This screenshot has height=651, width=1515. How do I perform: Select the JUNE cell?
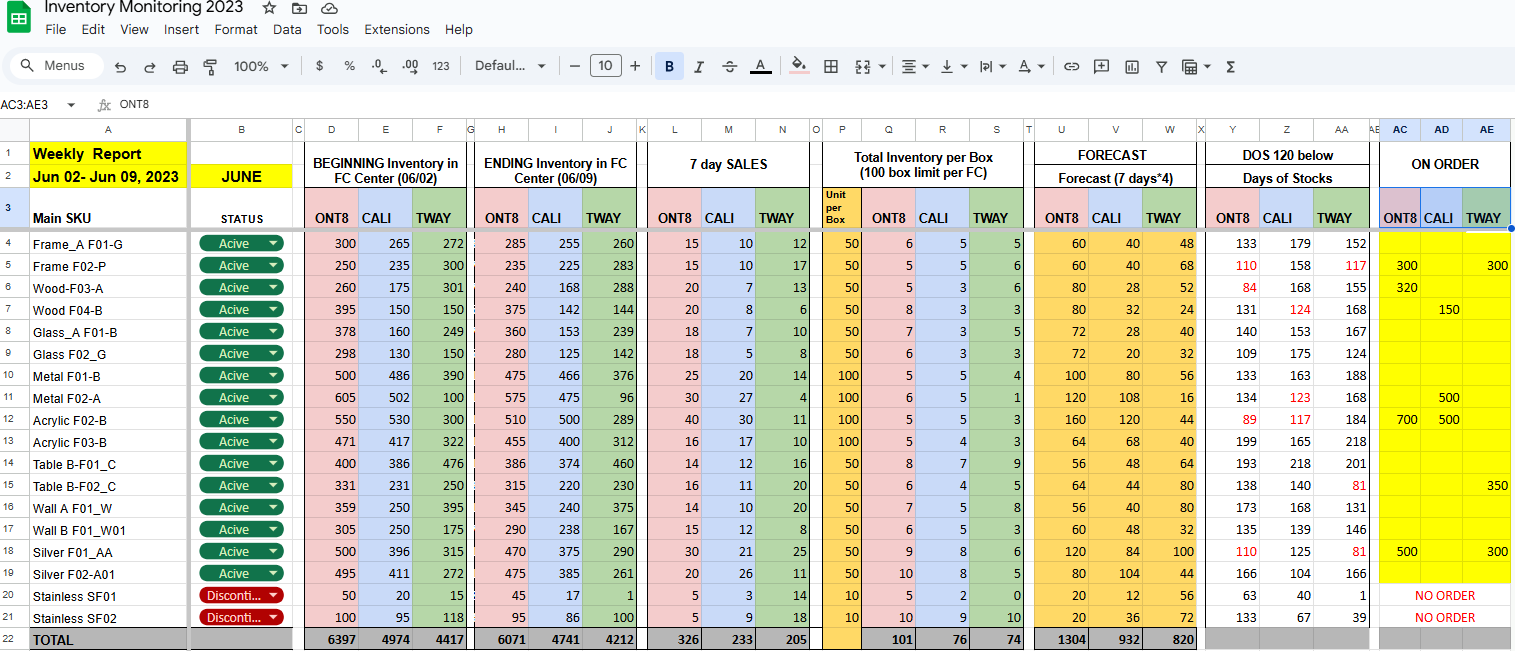(x=241, y=177)
